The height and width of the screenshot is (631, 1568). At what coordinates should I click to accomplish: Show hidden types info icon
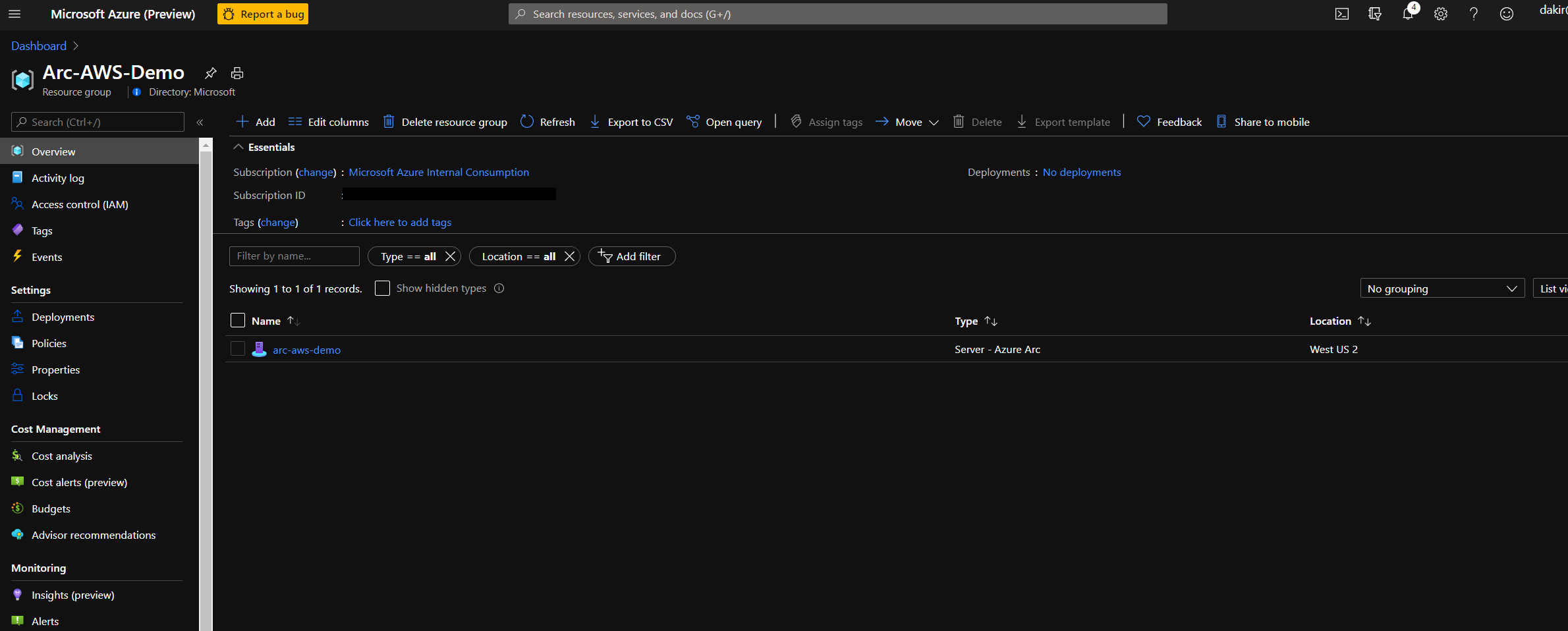(x=499, y=288)
